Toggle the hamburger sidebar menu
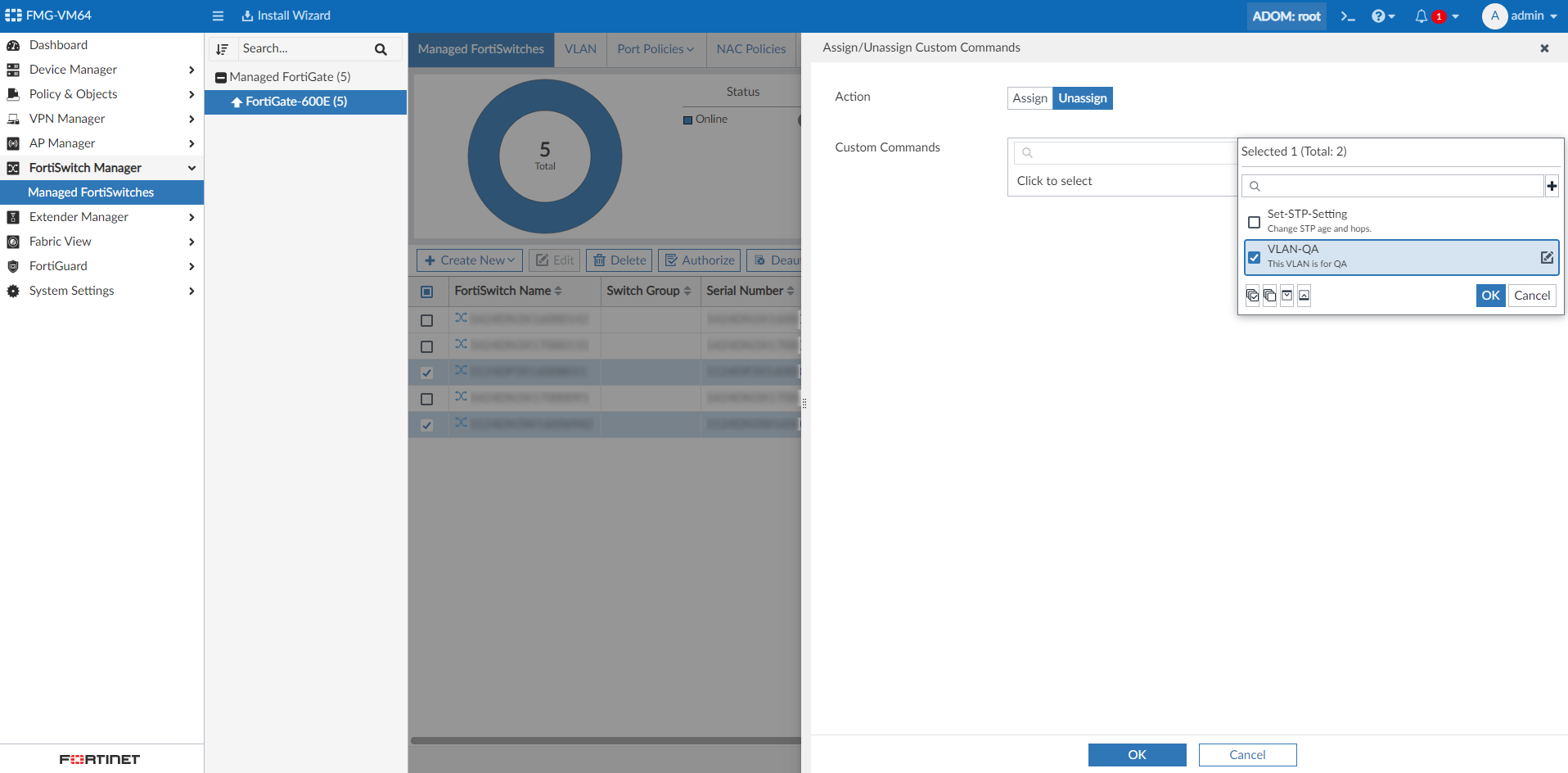Screen dimensions: 1568x773 tap(218, 16)
